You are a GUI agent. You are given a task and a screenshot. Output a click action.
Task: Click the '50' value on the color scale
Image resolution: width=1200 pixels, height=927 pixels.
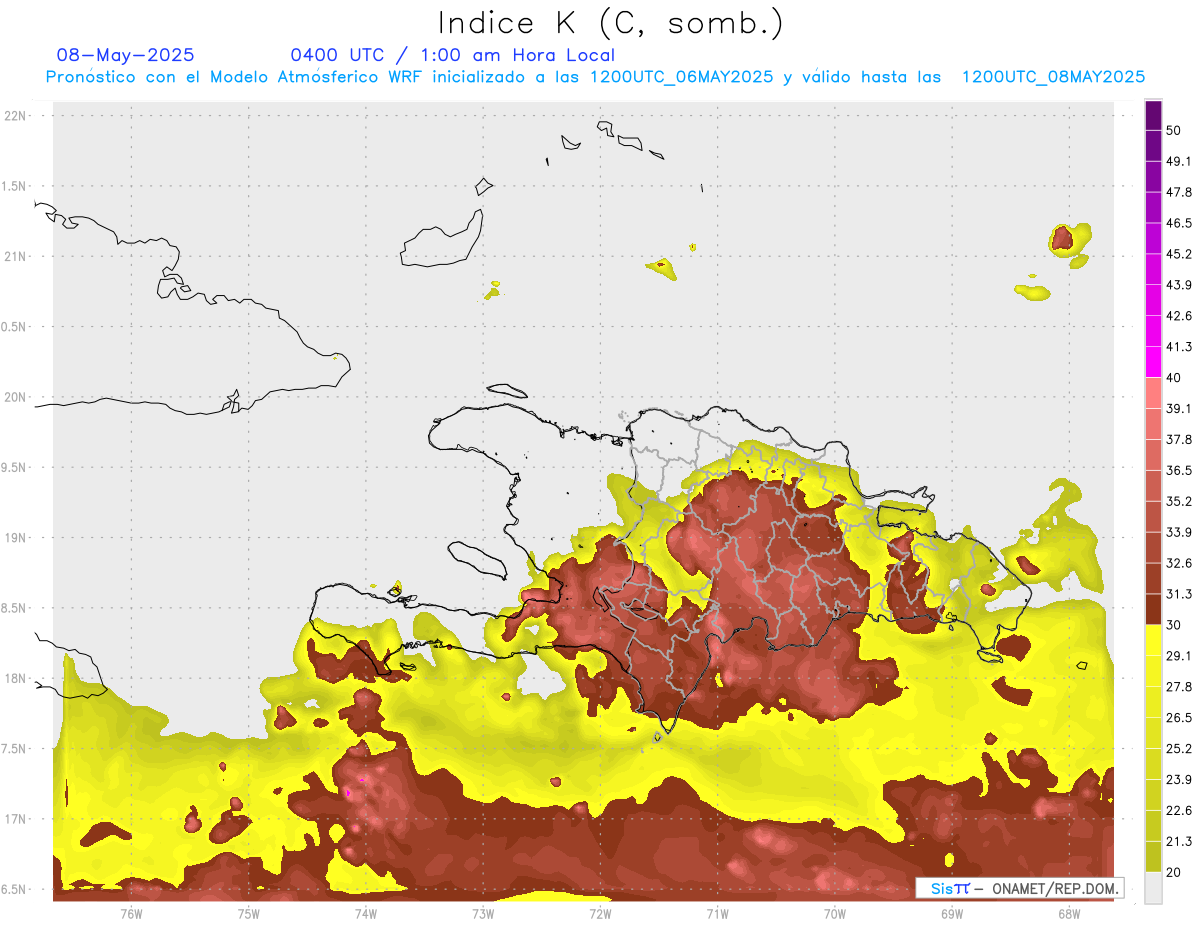click(1174, 130)
